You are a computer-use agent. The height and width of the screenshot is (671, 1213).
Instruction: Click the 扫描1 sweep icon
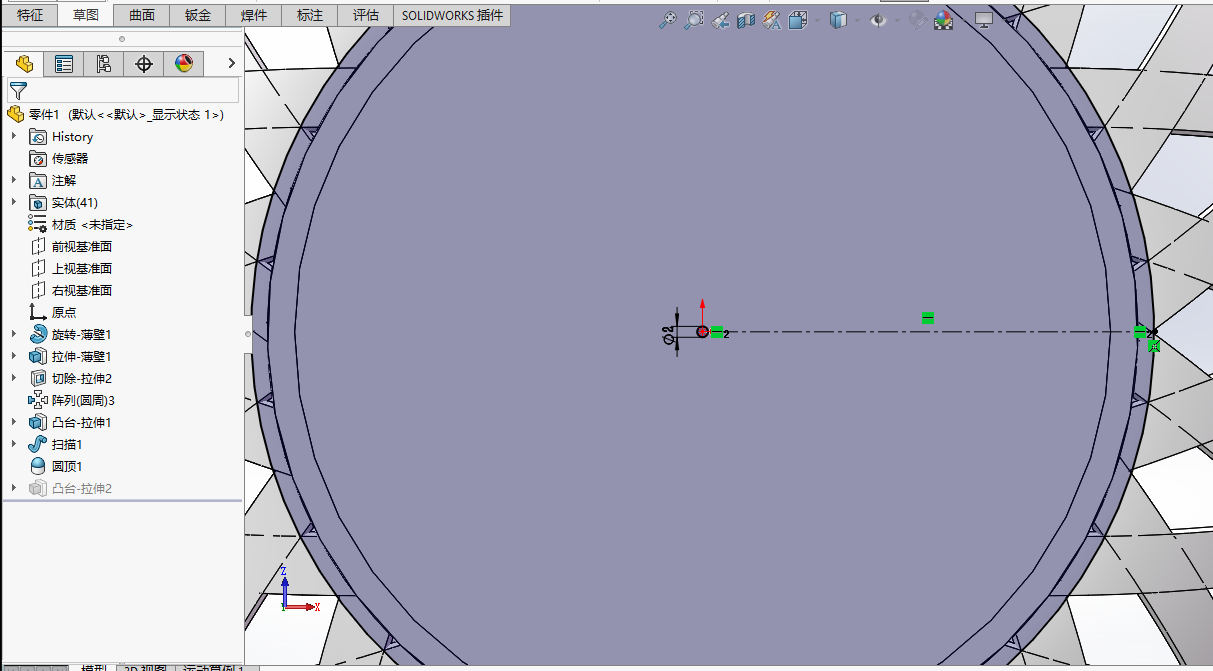point(38,444)
